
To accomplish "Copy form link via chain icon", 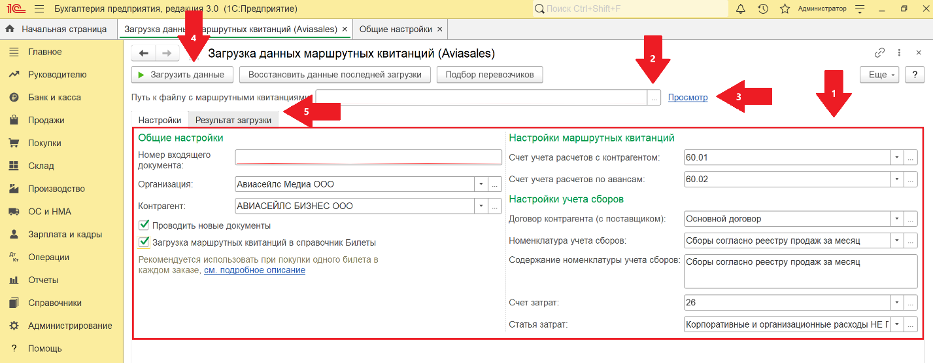I will (880, 53).
